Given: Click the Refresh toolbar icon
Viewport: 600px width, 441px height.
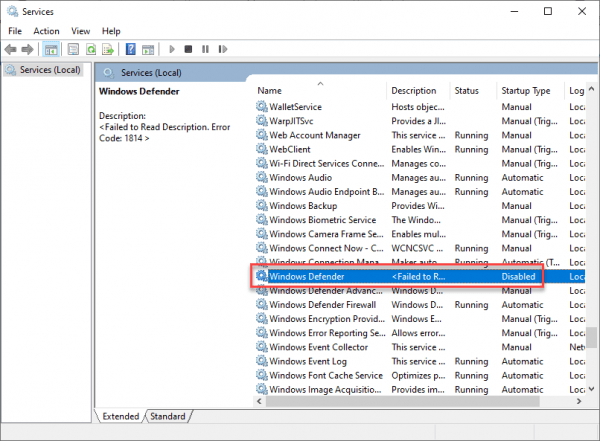Looking at the screenshot, I should 91,49.
